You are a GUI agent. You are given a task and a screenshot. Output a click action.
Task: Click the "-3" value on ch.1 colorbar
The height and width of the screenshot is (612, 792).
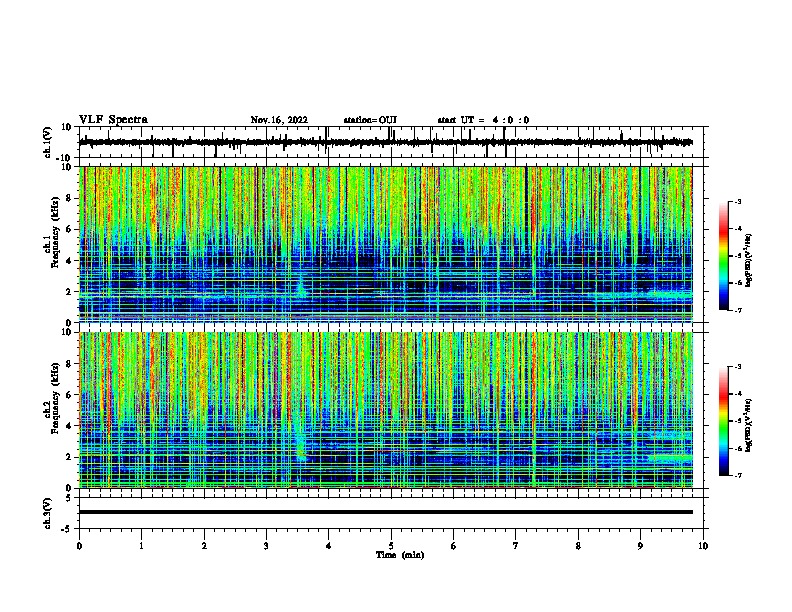pyautogui.click(x=737, y=201)
